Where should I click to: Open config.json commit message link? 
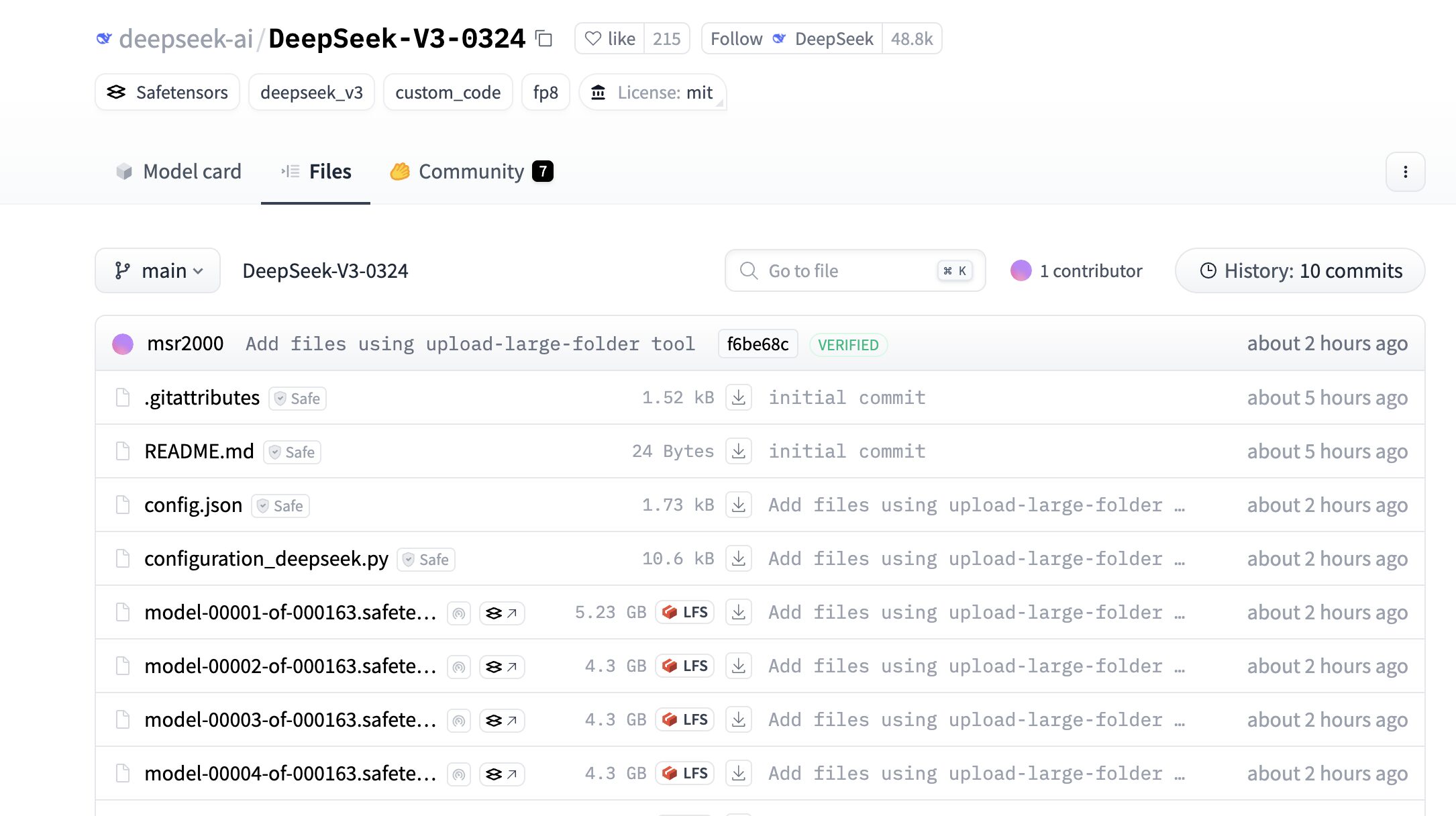(x=977, y=505)
